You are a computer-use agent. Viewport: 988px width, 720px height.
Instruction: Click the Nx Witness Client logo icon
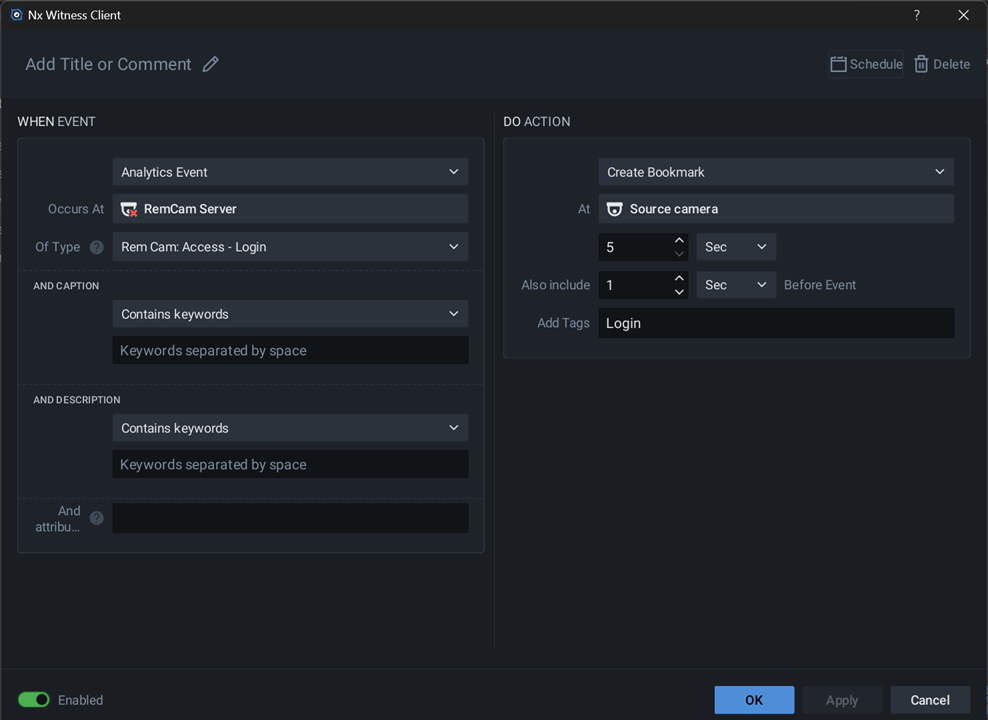click(16, 14)
